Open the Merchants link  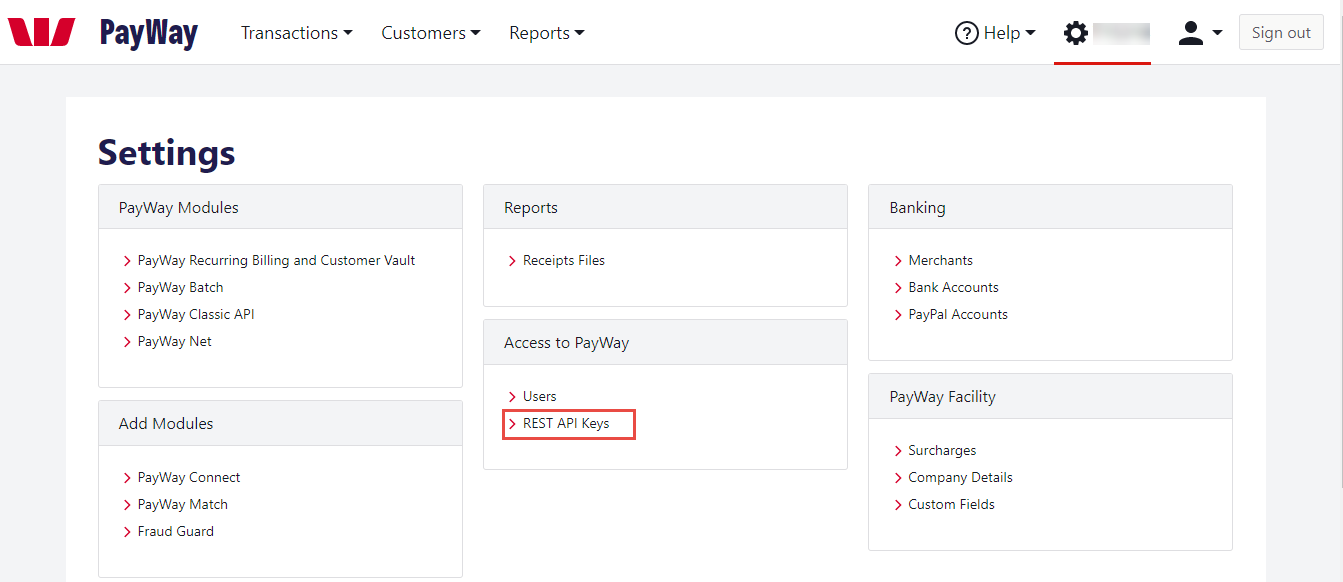tap(941, 260)
